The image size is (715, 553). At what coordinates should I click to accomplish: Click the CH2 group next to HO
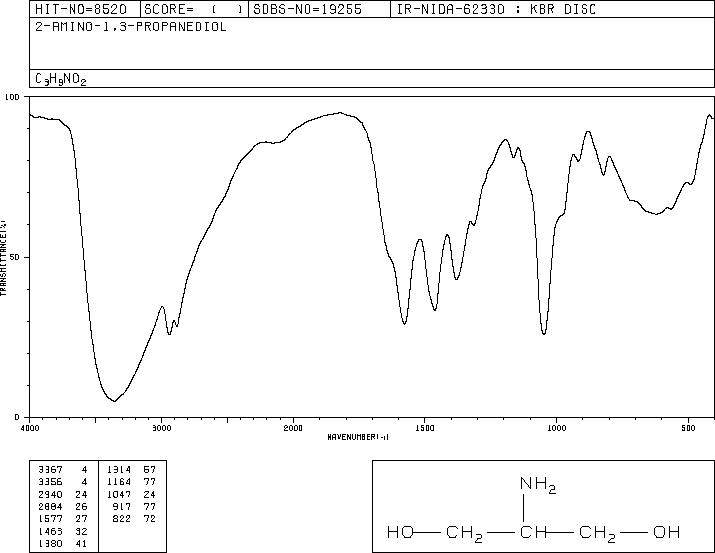(464, 534)
